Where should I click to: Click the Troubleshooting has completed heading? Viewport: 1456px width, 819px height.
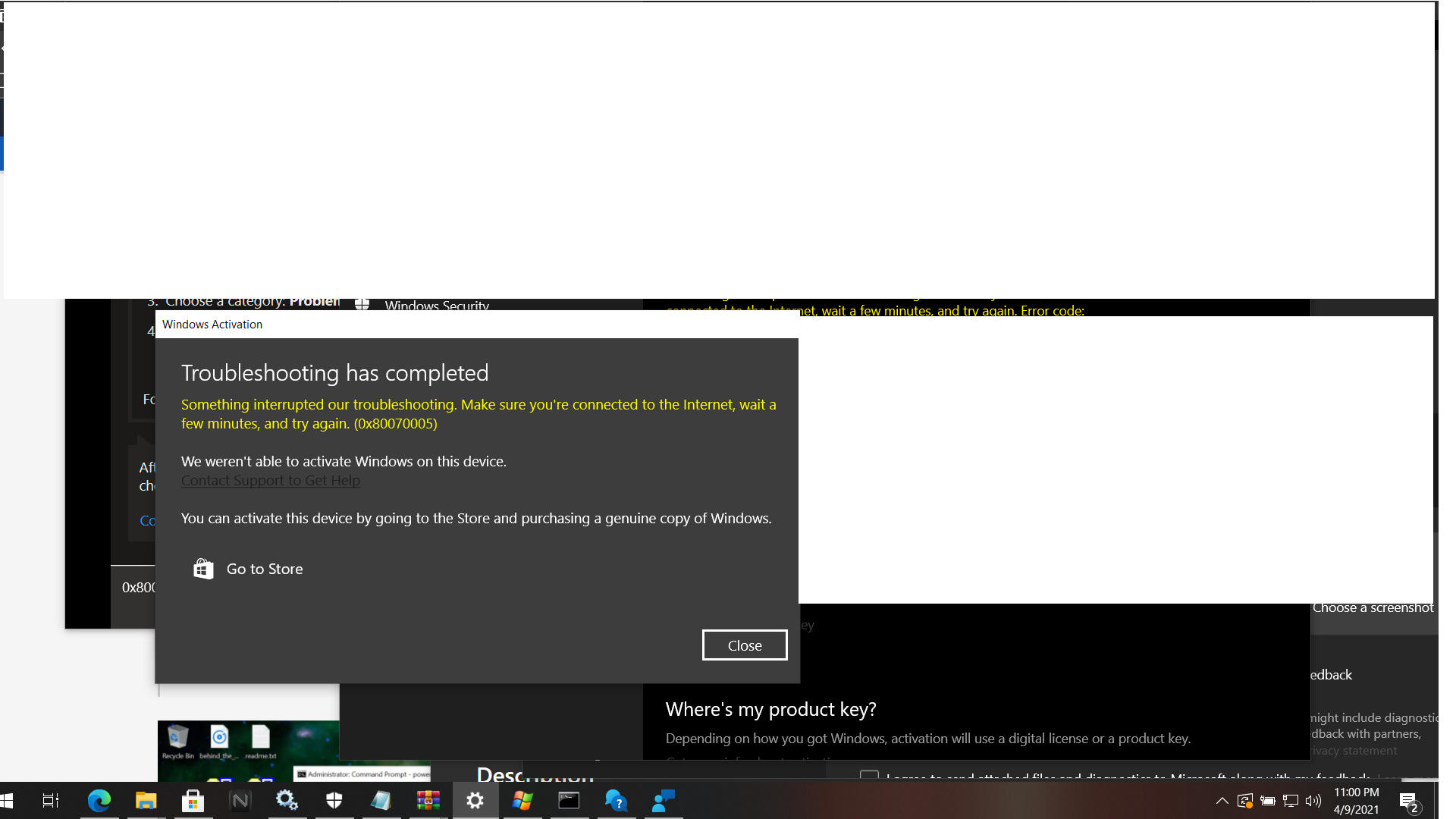(335, 373)
